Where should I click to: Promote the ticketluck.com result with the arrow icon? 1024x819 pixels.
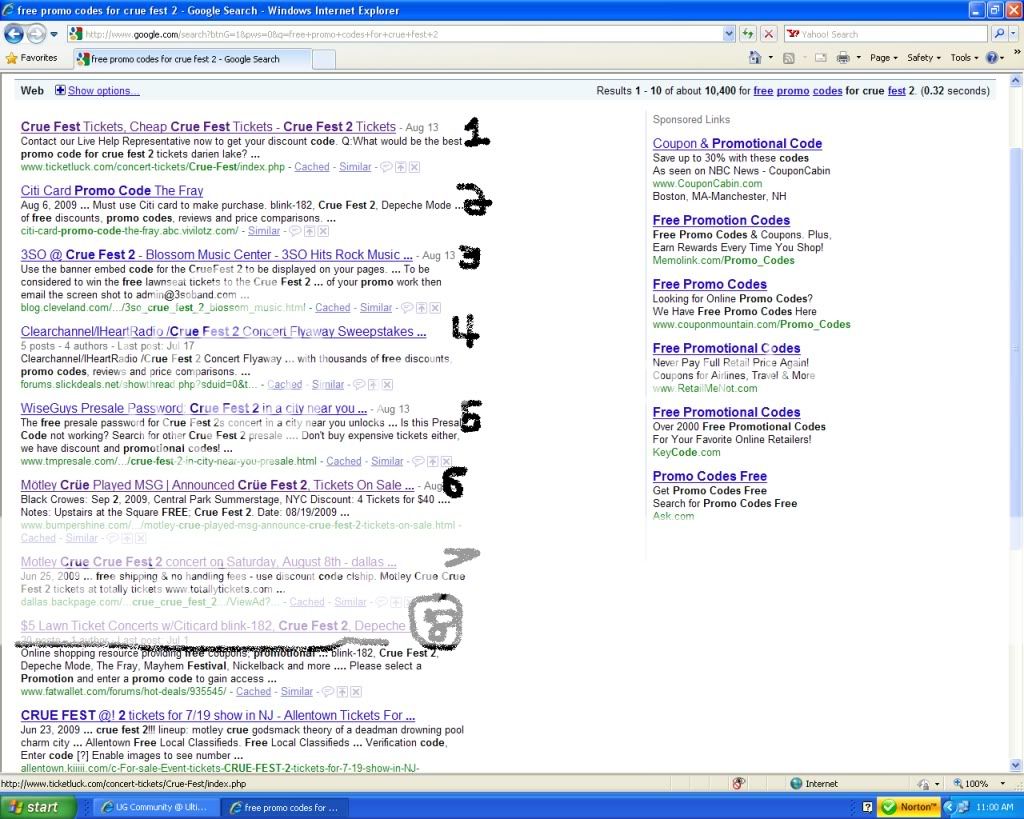pos(400,167)
